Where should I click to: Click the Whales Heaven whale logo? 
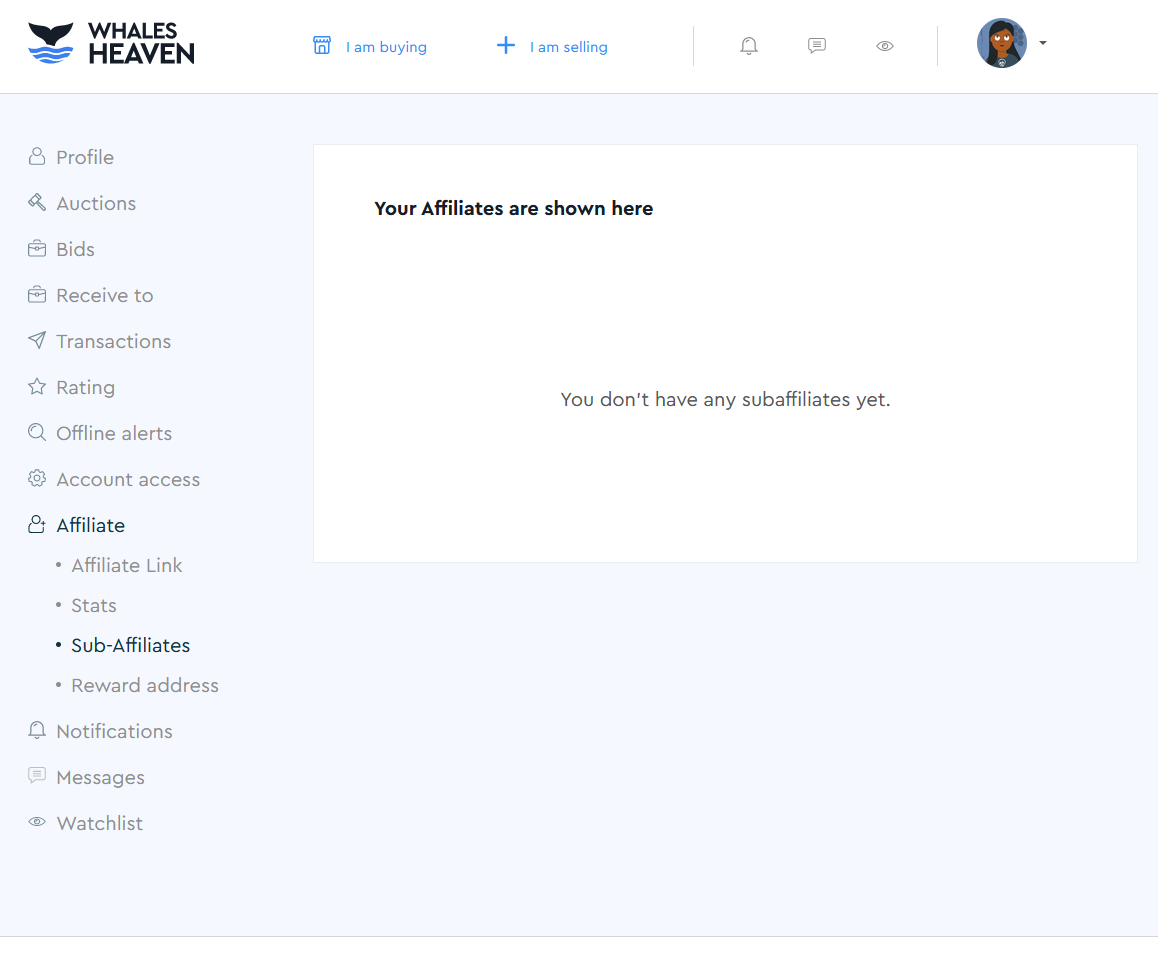click(50, 43)
